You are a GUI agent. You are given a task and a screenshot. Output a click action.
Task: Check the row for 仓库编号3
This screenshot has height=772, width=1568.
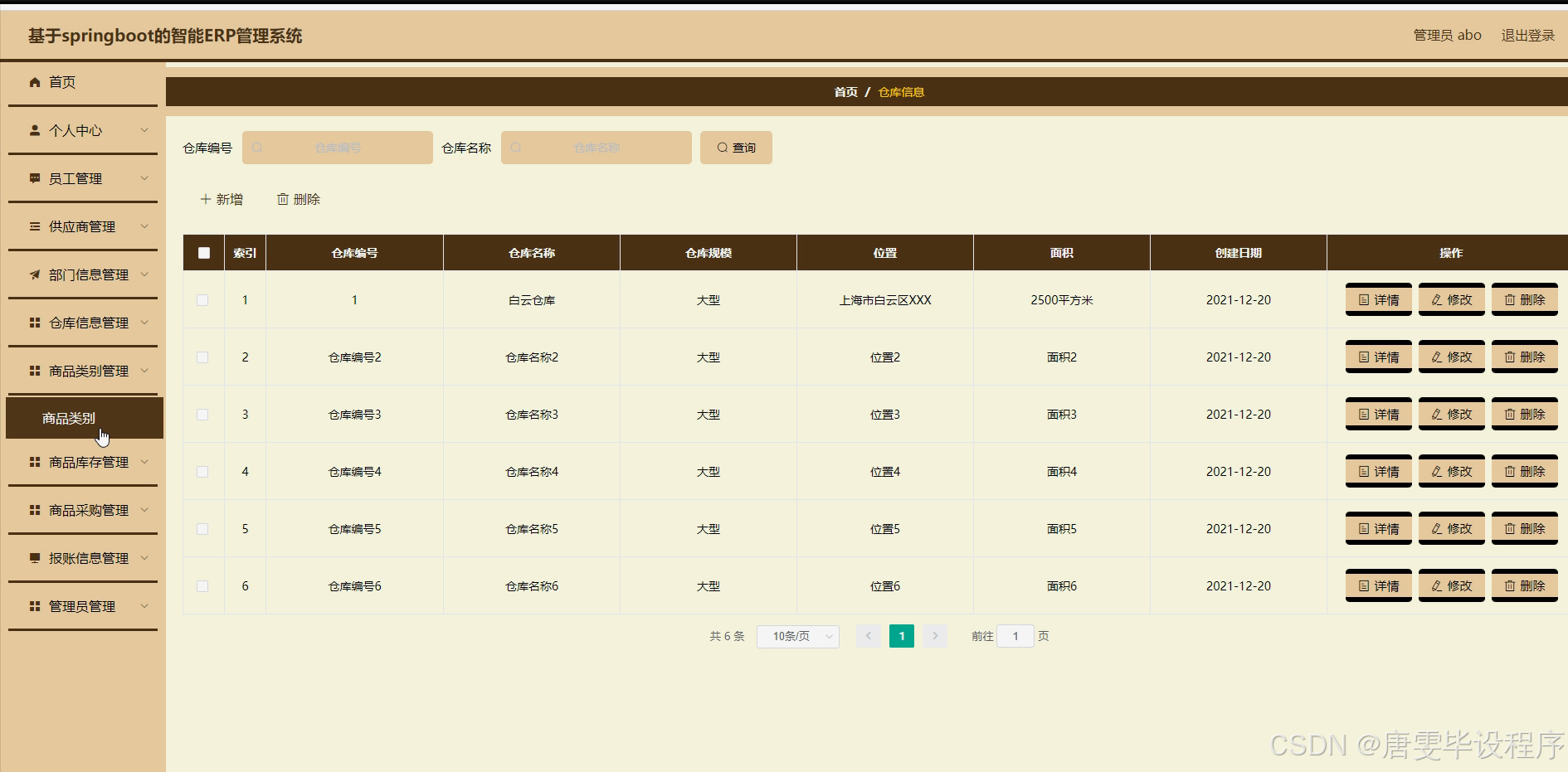click(x=202, y=415)
